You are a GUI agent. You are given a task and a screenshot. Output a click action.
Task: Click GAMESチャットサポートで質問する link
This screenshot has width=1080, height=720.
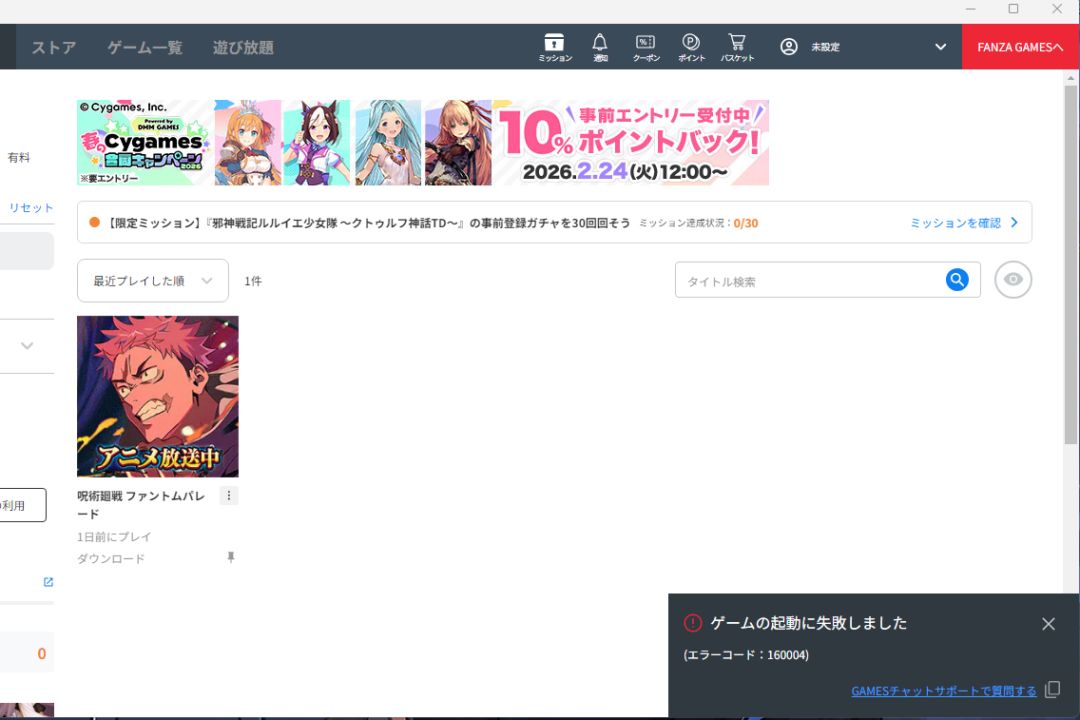(x=944, y=691)
